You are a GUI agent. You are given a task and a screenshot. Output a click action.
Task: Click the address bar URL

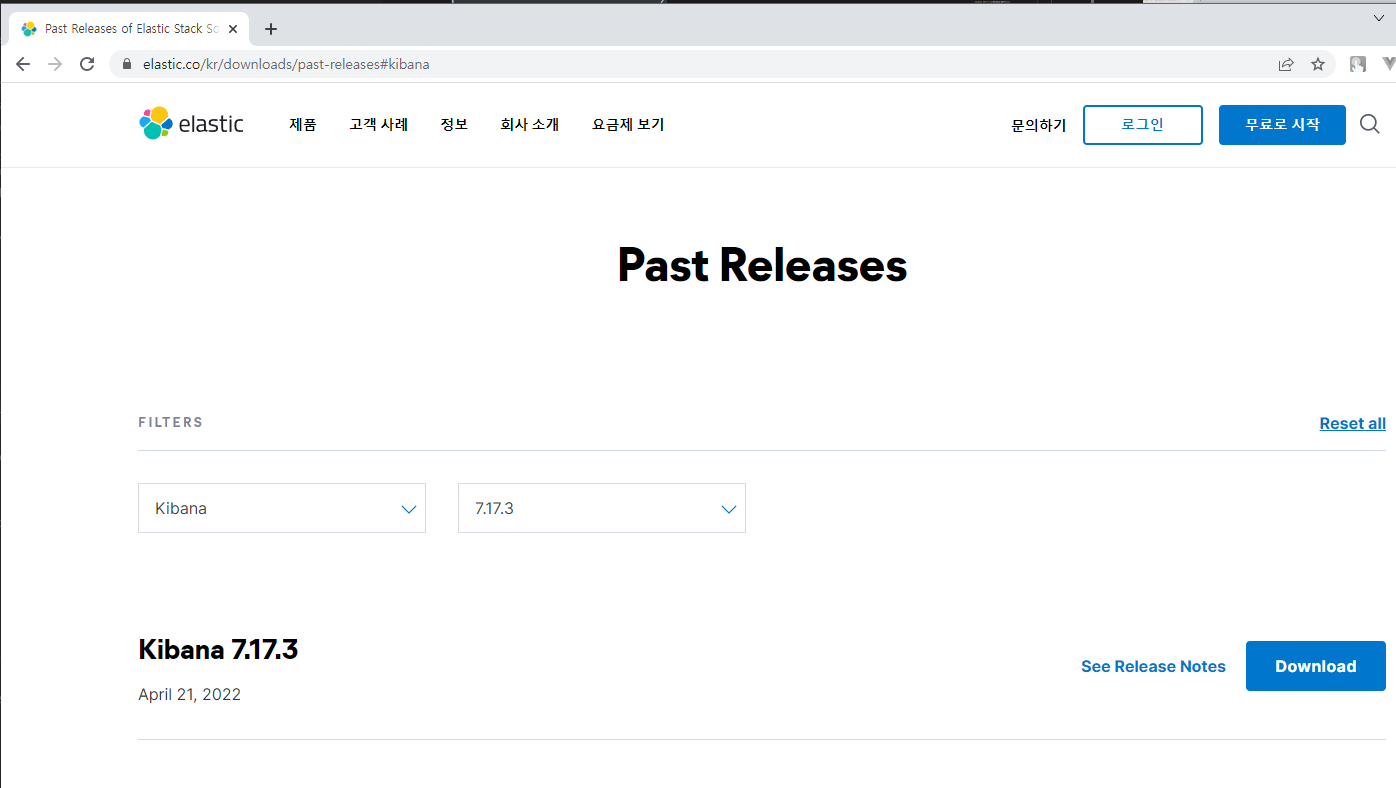[x=286, y=64]
